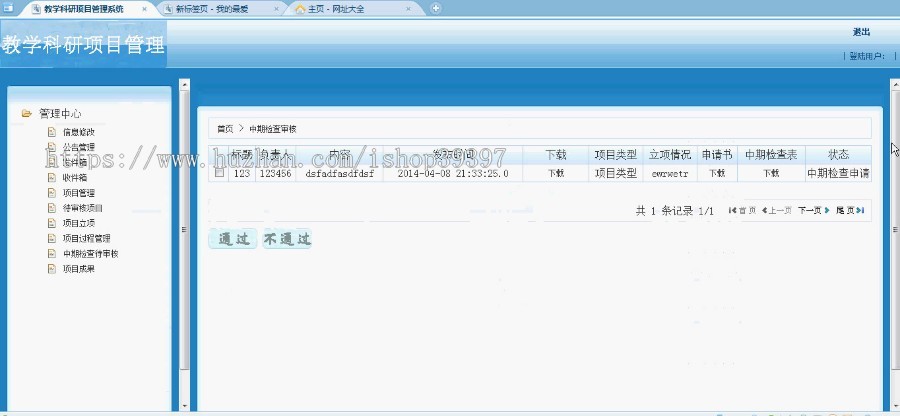Click the document icon beside 信息修改
The height and width of the screenshot is (416, 900).
pos(52,132)
